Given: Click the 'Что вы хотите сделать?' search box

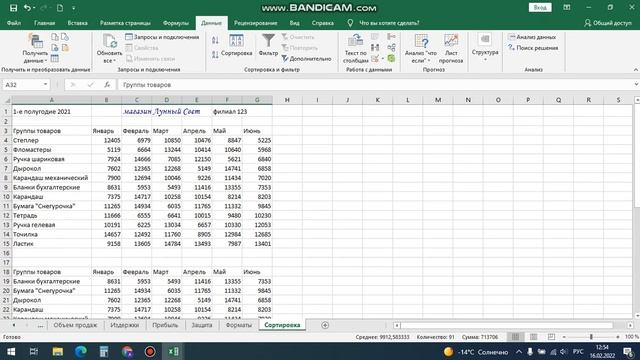Looking at the screenshot, I should (389, 23).
